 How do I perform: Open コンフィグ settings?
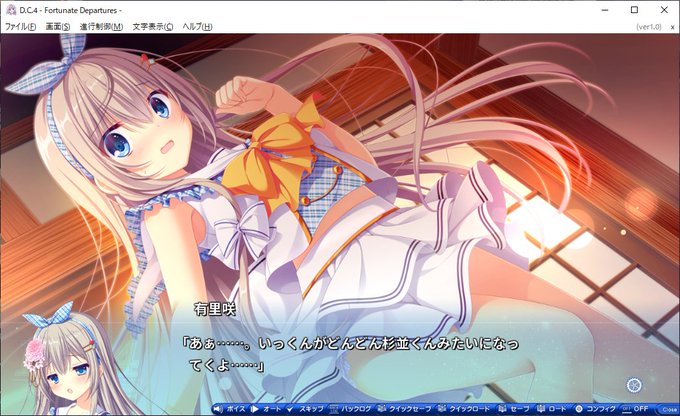(x=596, y=409)
